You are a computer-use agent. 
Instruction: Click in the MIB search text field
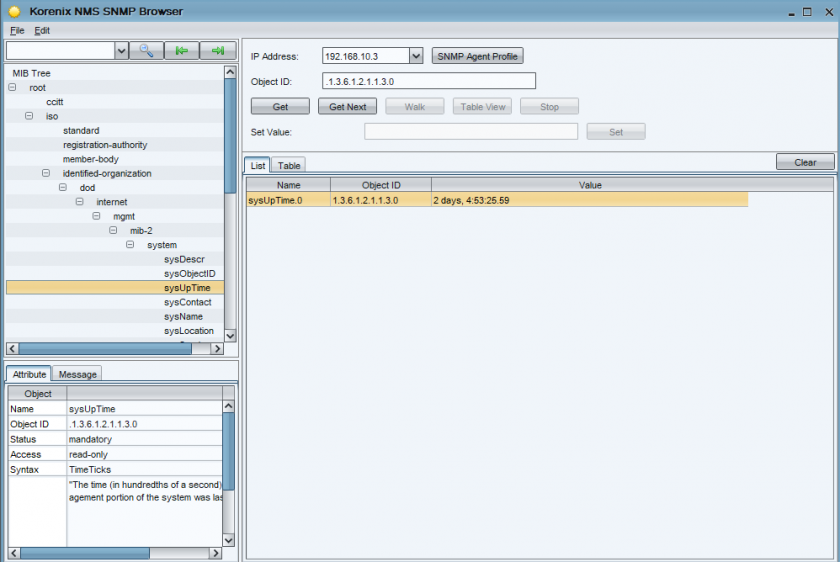tap(61, 51)
